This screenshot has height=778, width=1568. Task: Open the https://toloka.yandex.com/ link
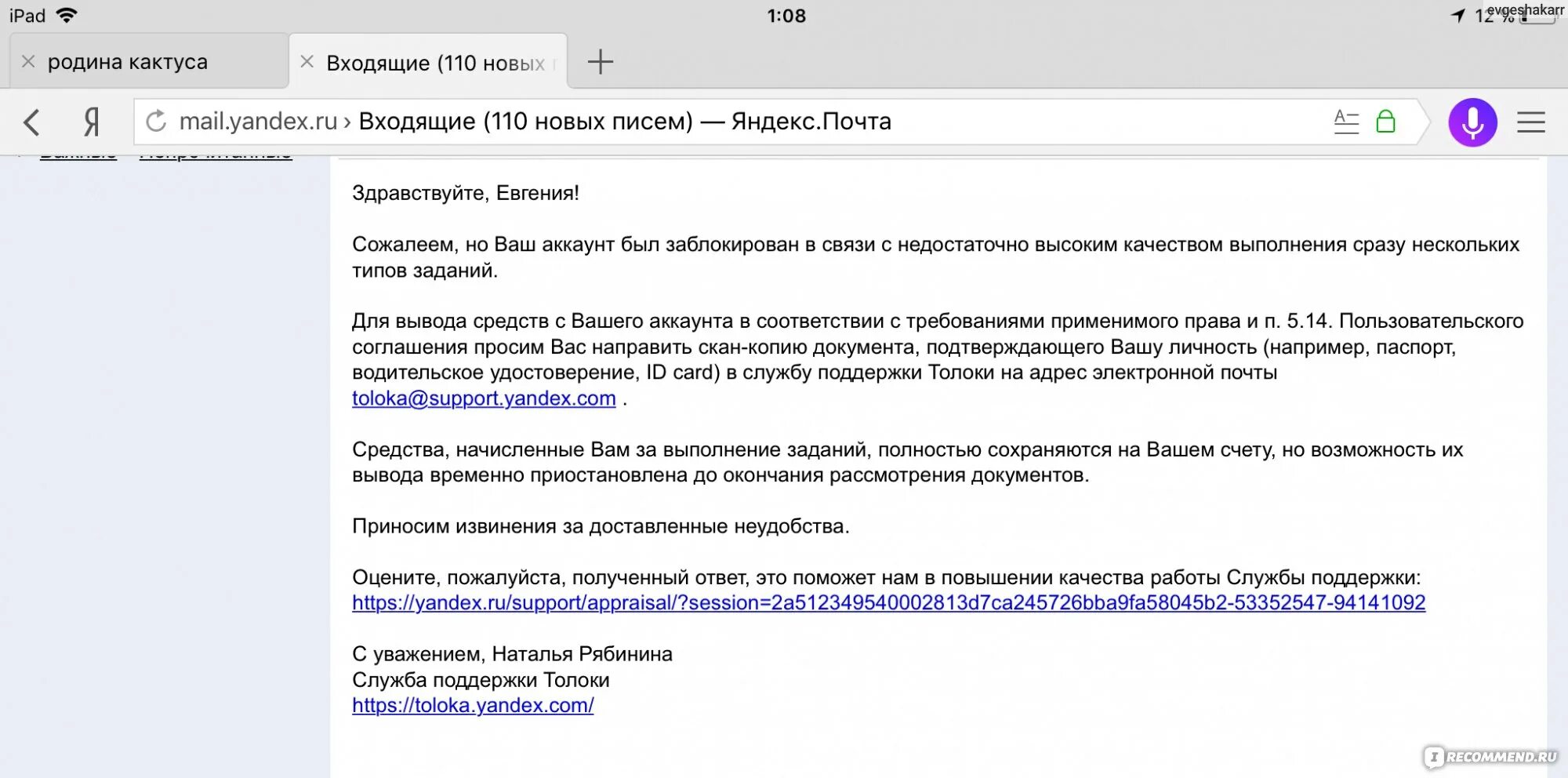point(473,705)
